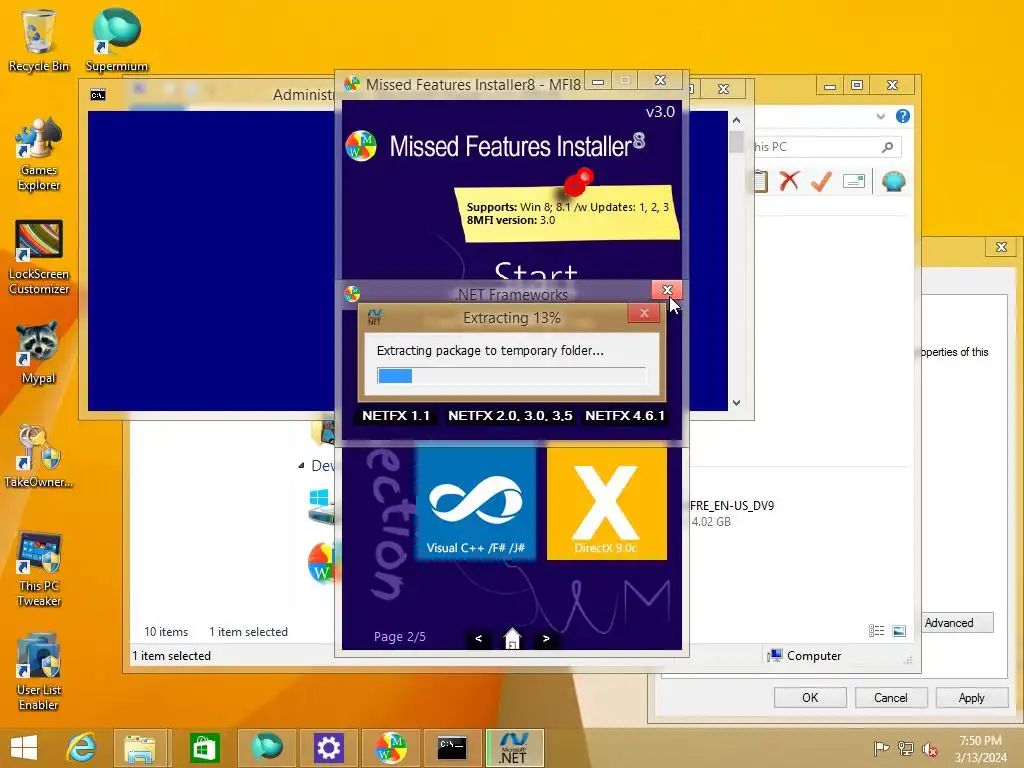Click the red delete X toolbar icon
The height and width of the screenshot is (768, 1024).
point(790,181)
